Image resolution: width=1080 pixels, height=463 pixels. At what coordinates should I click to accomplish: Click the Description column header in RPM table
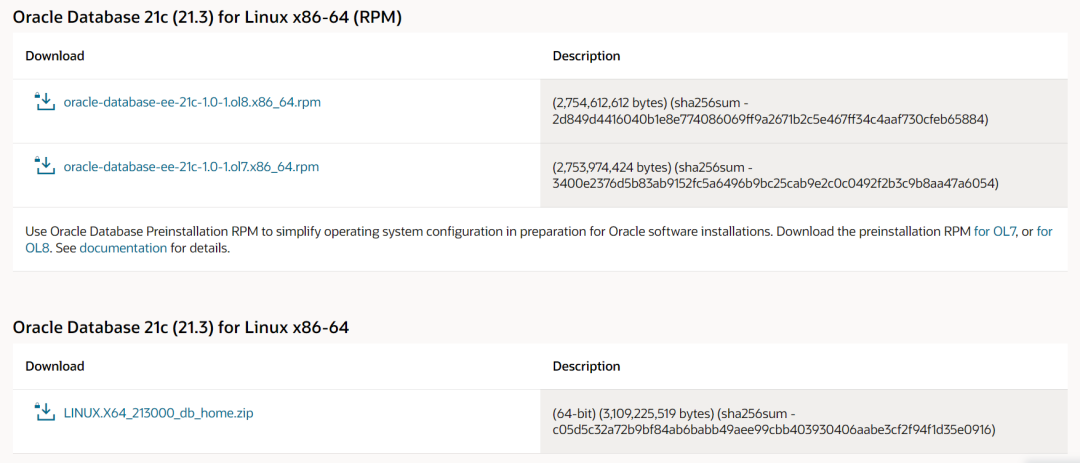tap(586, 56)
